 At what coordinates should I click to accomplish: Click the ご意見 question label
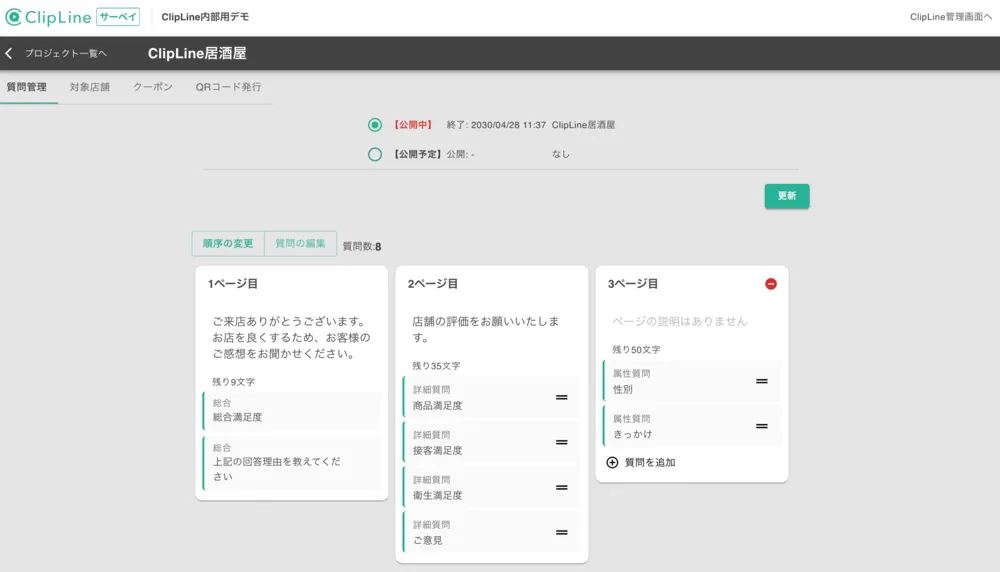(427, 540)
